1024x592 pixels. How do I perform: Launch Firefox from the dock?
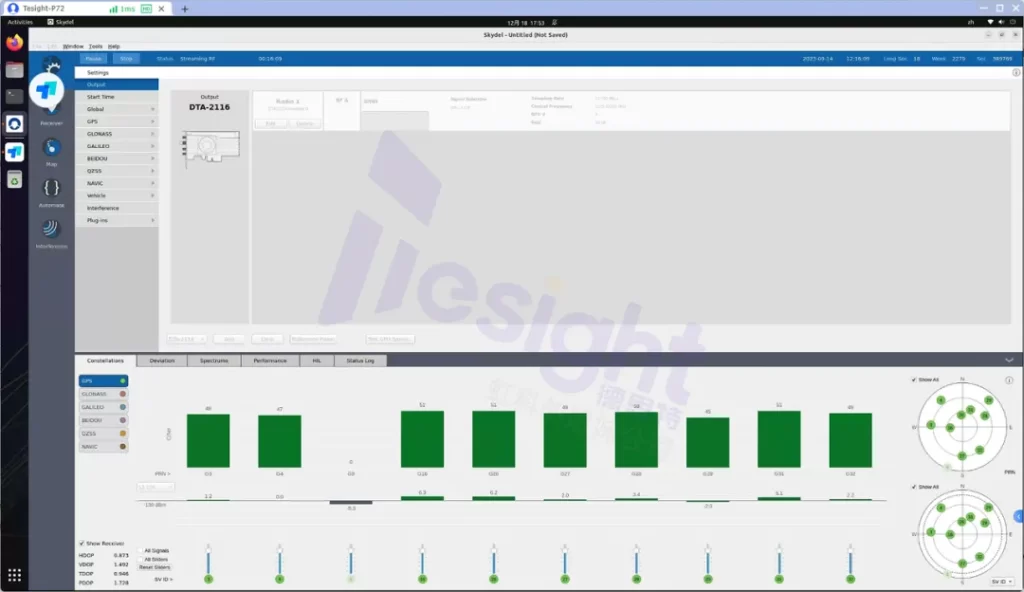coord(14,43)
